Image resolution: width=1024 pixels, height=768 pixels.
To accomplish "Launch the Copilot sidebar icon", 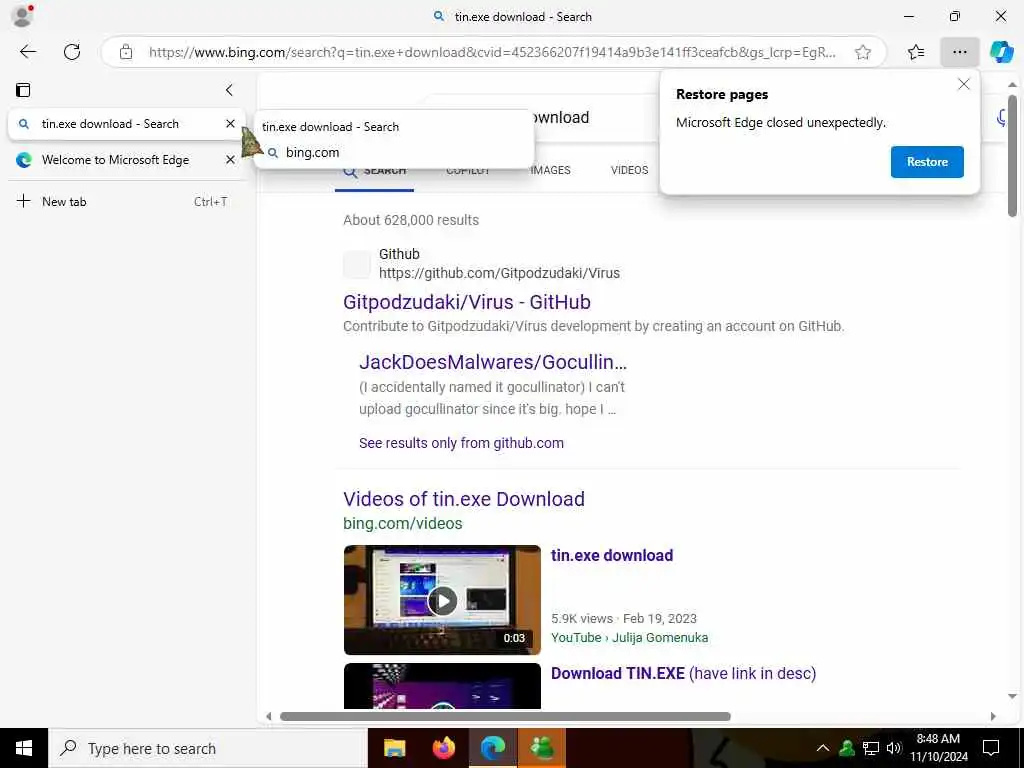I will [x=1001, y=52].
